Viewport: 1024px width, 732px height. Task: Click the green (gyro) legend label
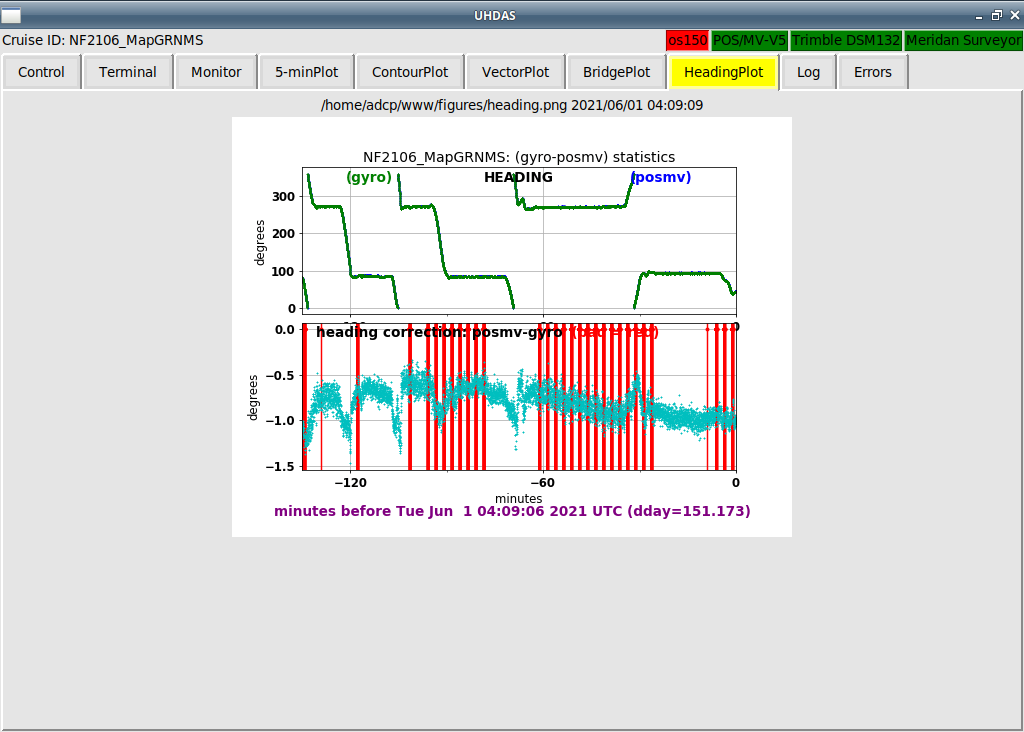369,177
